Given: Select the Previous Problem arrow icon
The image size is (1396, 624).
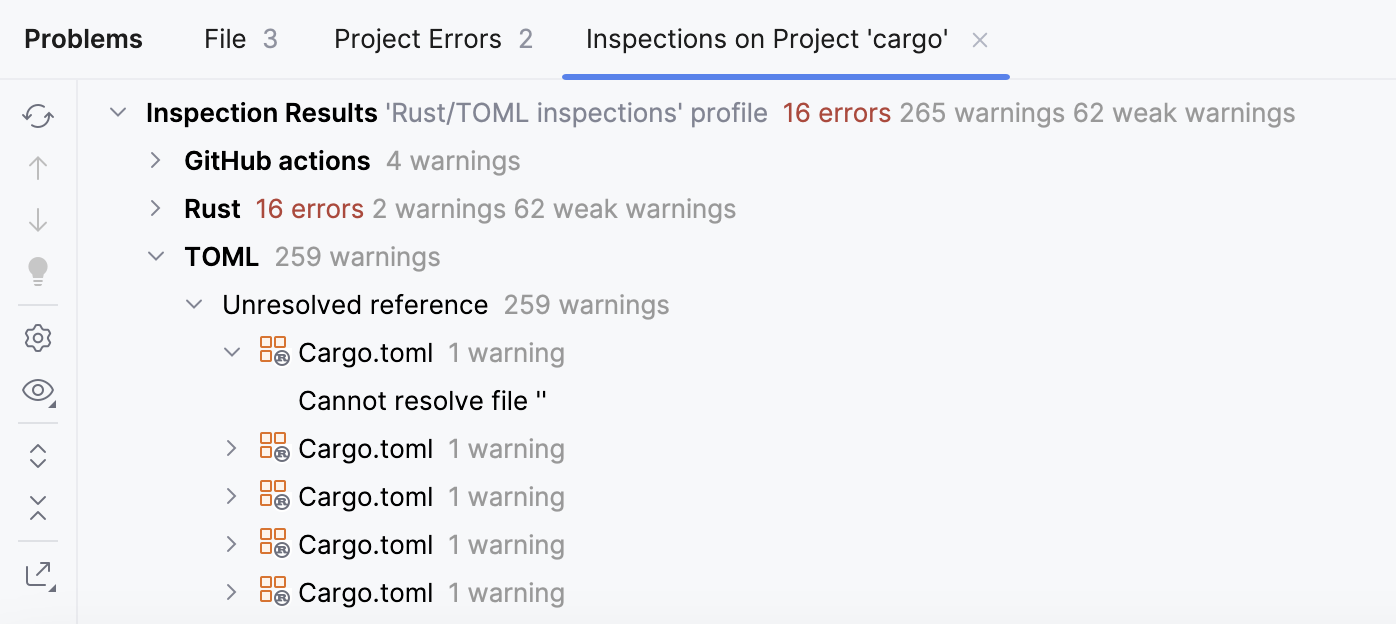Looking at the screenshot, I should pyautogui.click(x=37, y=167).
